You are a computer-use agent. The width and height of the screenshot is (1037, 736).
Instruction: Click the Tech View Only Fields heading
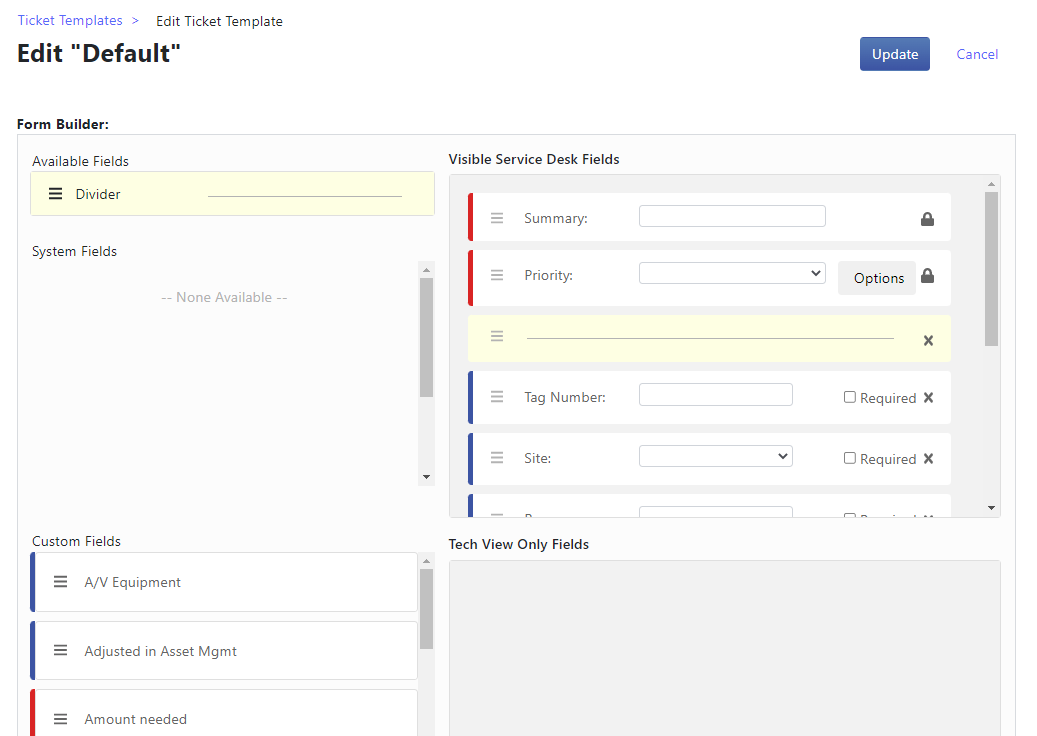click(518, 544)
